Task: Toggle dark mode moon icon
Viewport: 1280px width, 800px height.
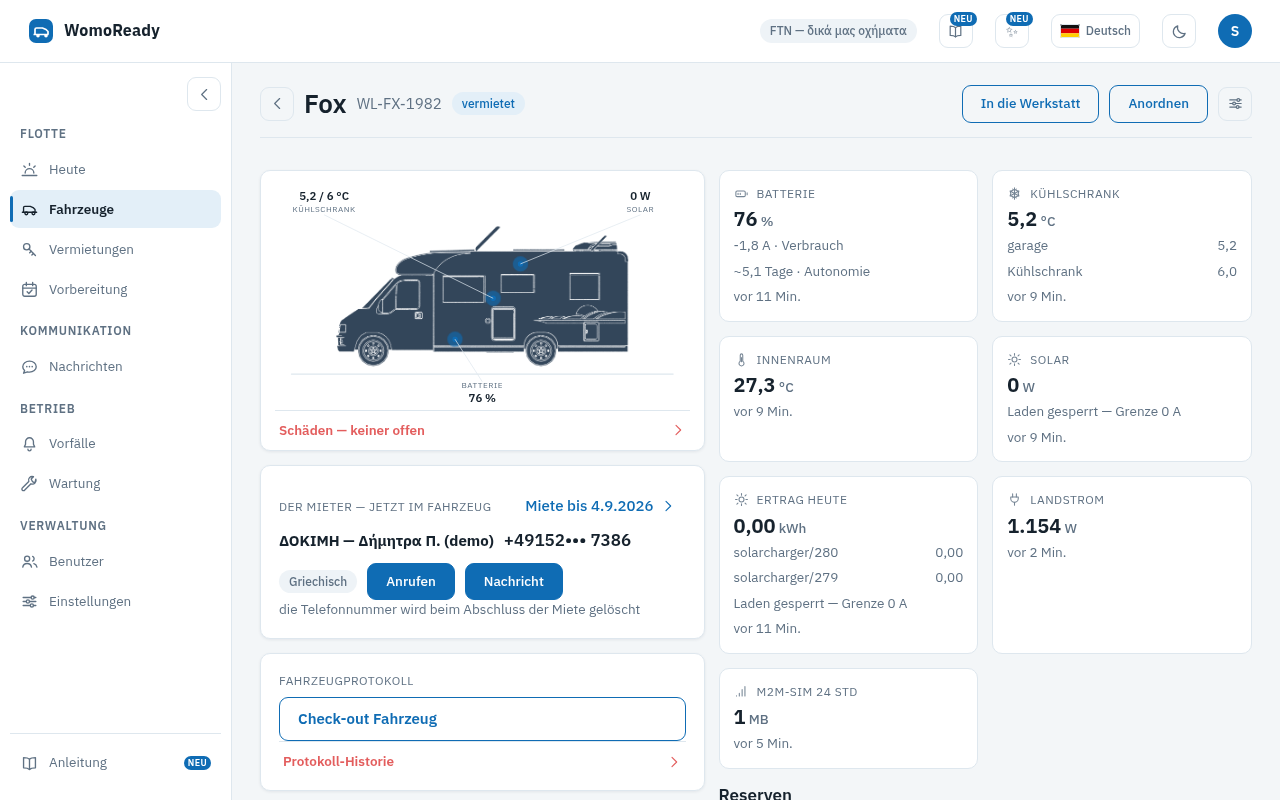Action: 1179,31
